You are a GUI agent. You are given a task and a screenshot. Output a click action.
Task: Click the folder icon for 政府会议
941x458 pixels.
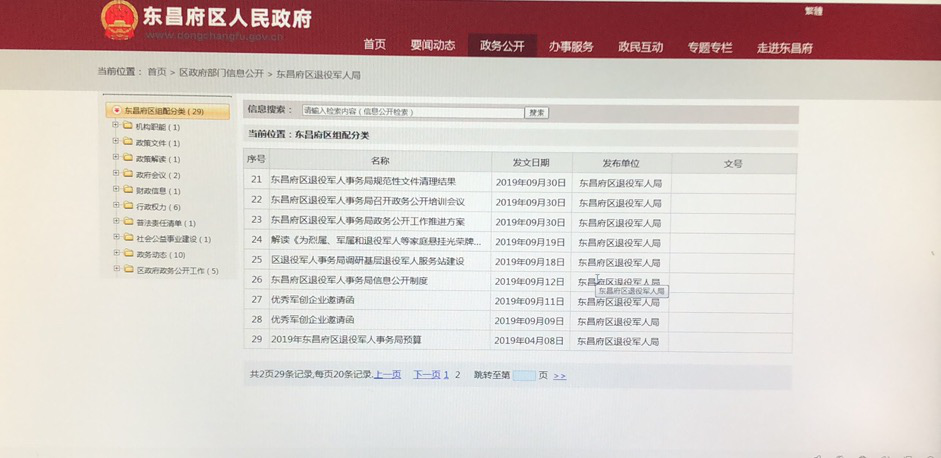click(x=128, y=175)
